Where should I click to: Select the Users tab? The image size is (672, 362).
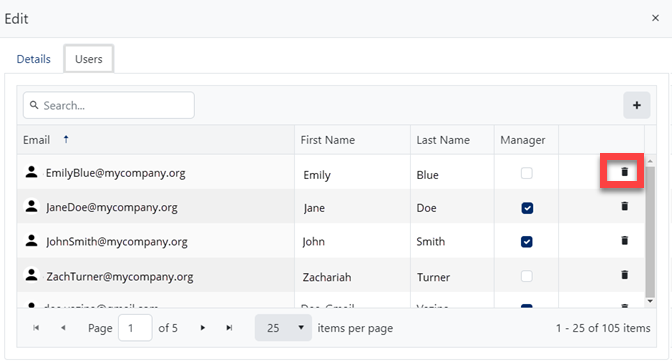(x=89, y=59)
